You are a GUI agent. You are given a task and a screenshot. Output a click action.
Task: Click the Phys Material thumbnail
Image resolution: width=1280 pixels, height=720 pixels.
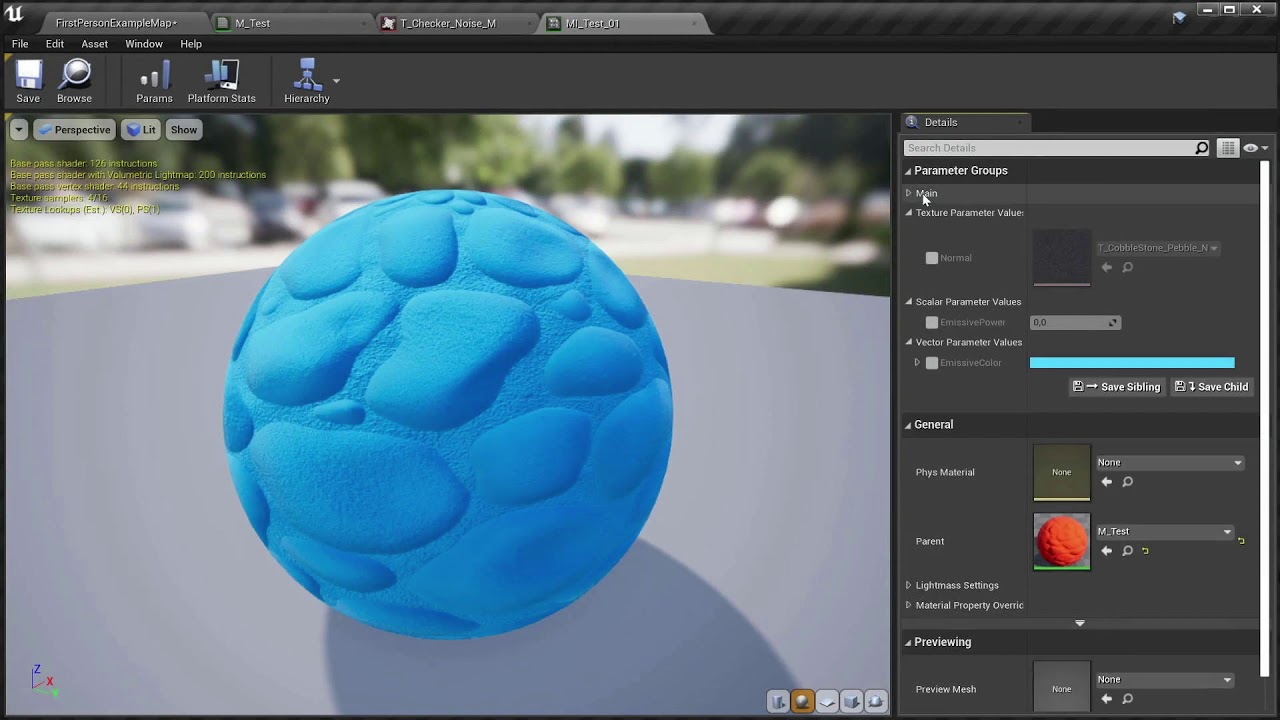click(x=1062, y=472)
